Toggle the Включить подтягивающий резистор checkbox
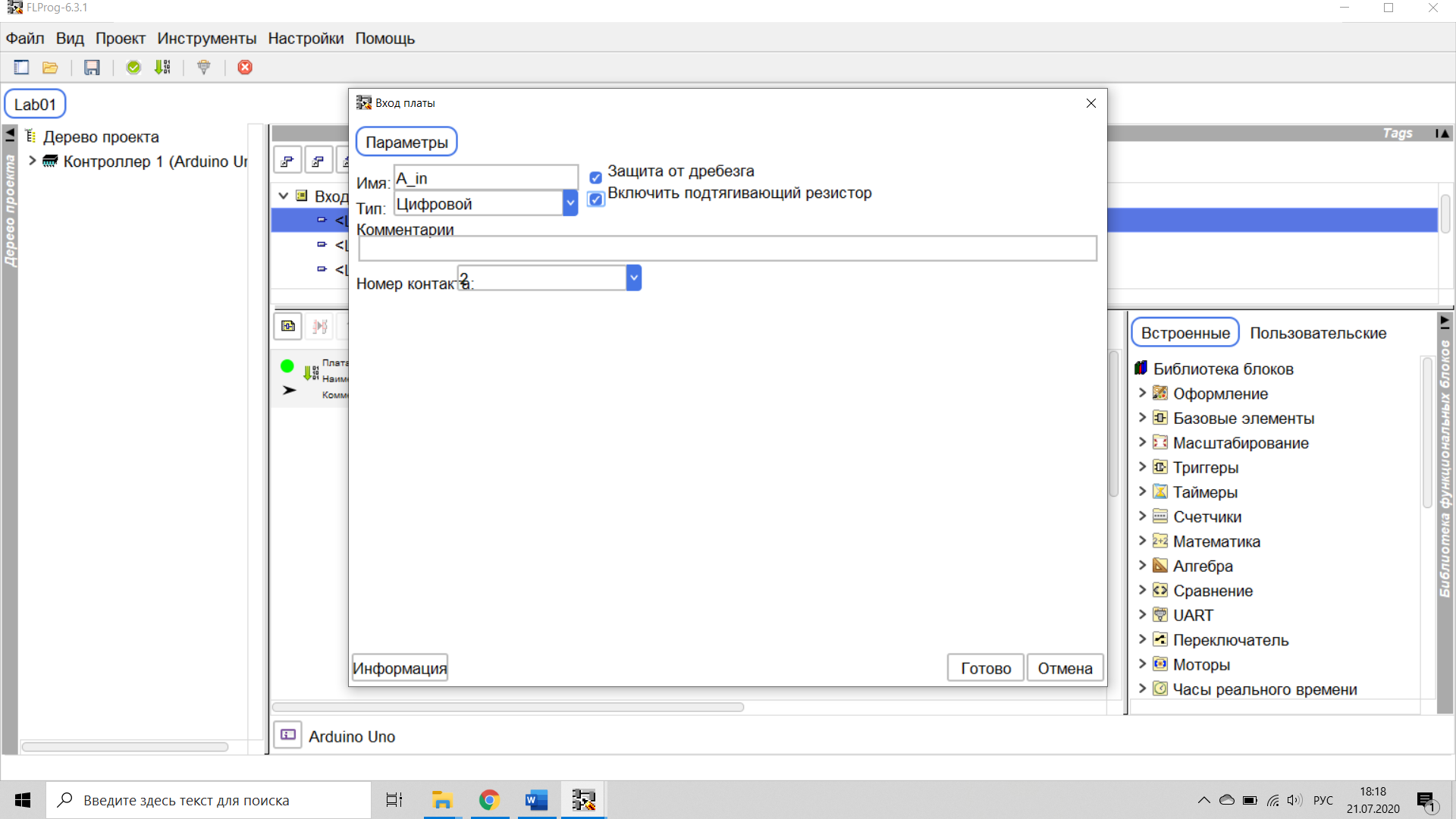1456x819 pixels. 596,199
